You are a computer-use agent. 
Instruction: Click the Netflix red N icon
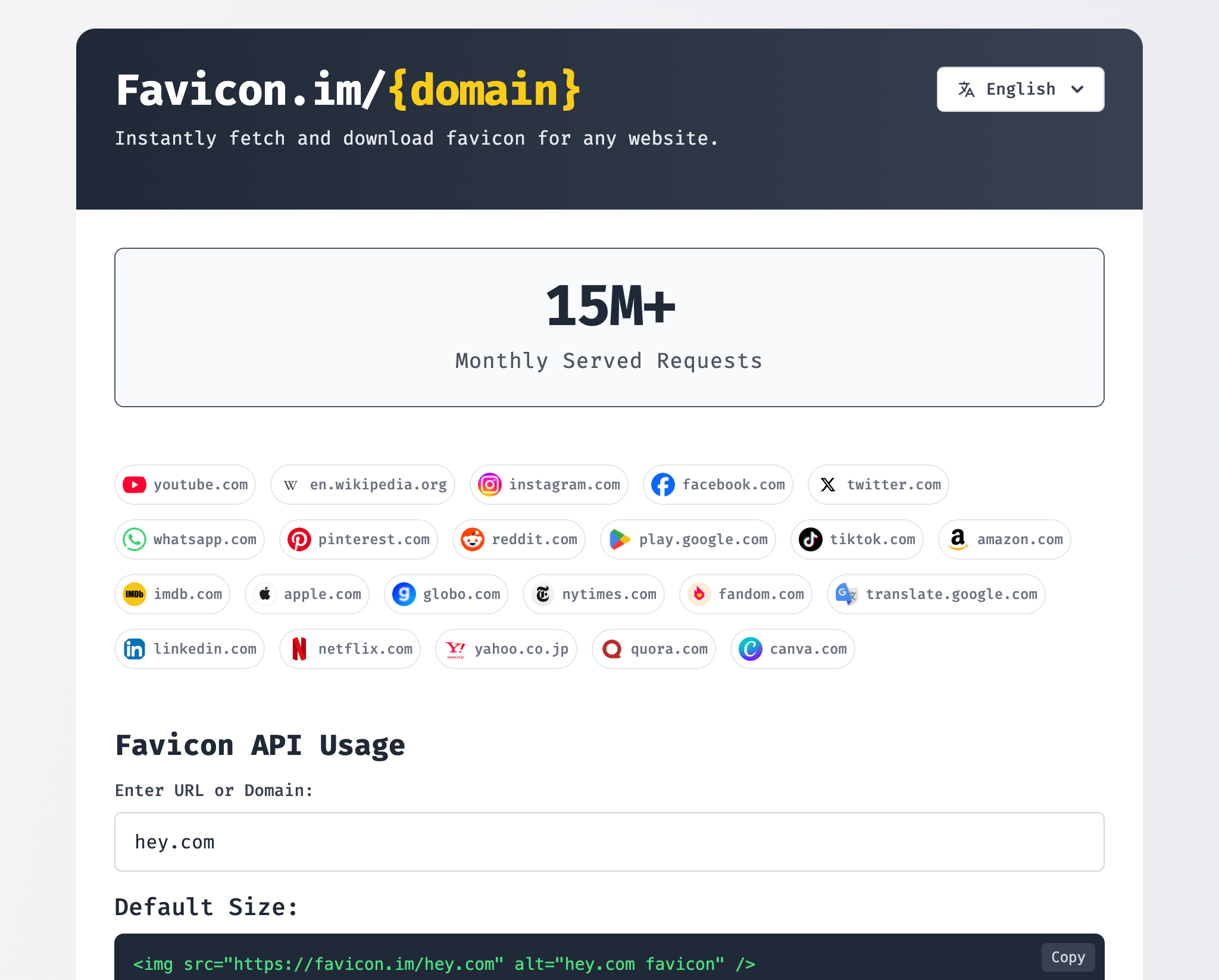coord(300,649)
